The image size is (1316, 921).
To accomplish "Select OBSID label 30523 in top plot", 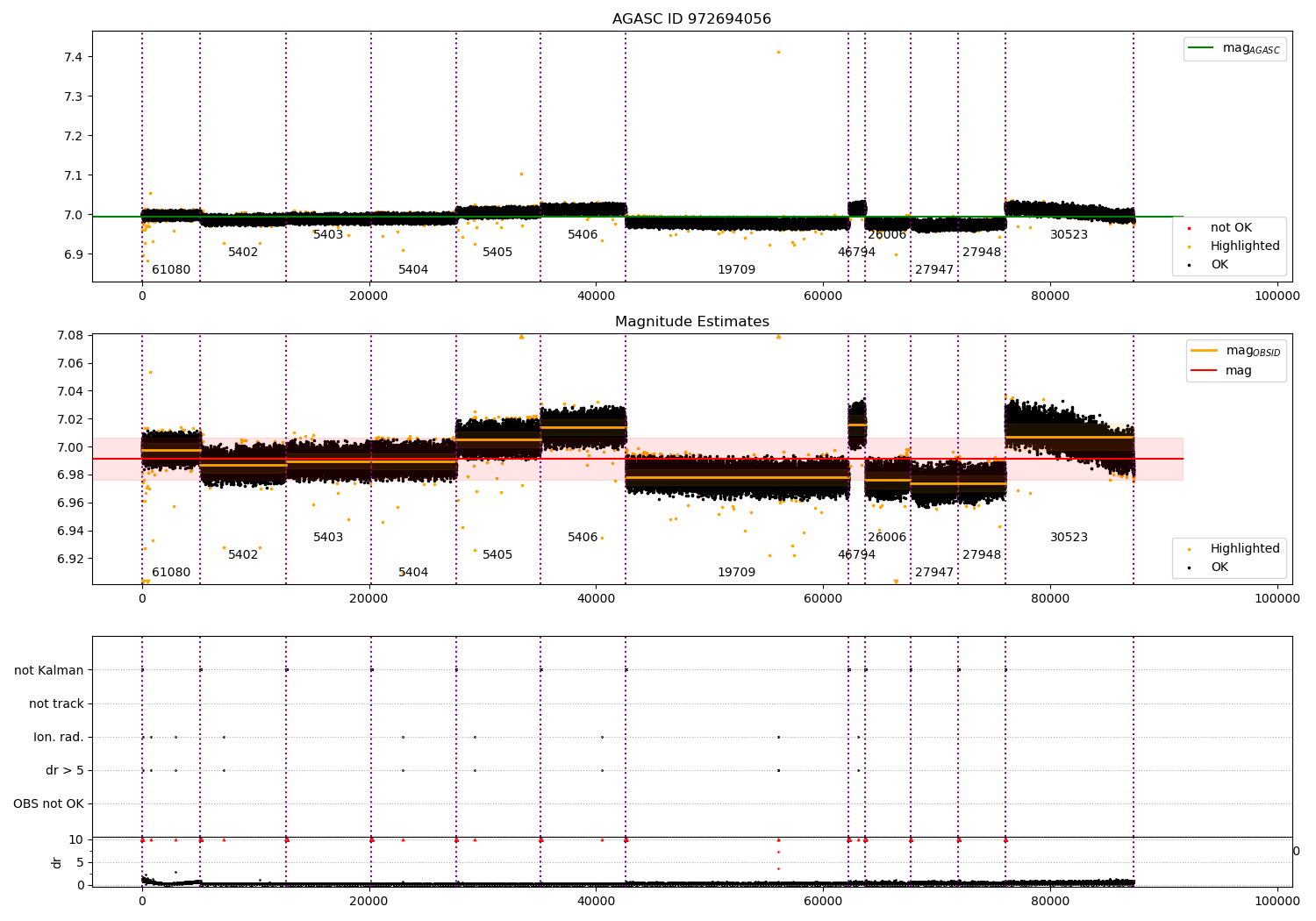I will point(1069,234).
